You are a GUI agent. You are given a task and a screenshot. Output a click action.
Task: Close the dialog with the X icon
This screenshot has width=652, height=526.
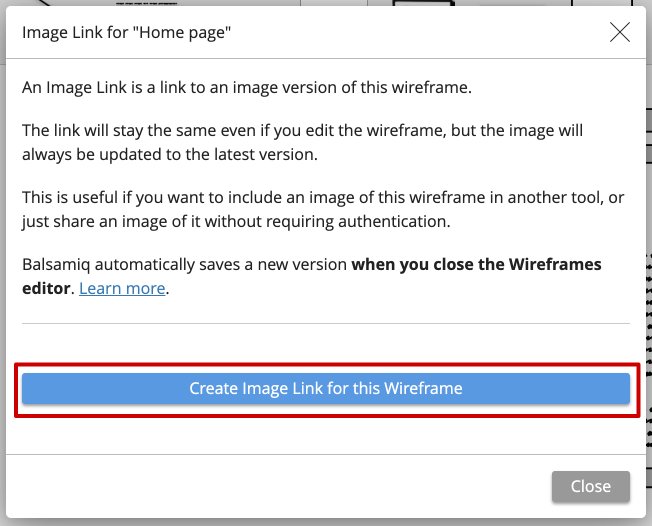pos(620,32)
